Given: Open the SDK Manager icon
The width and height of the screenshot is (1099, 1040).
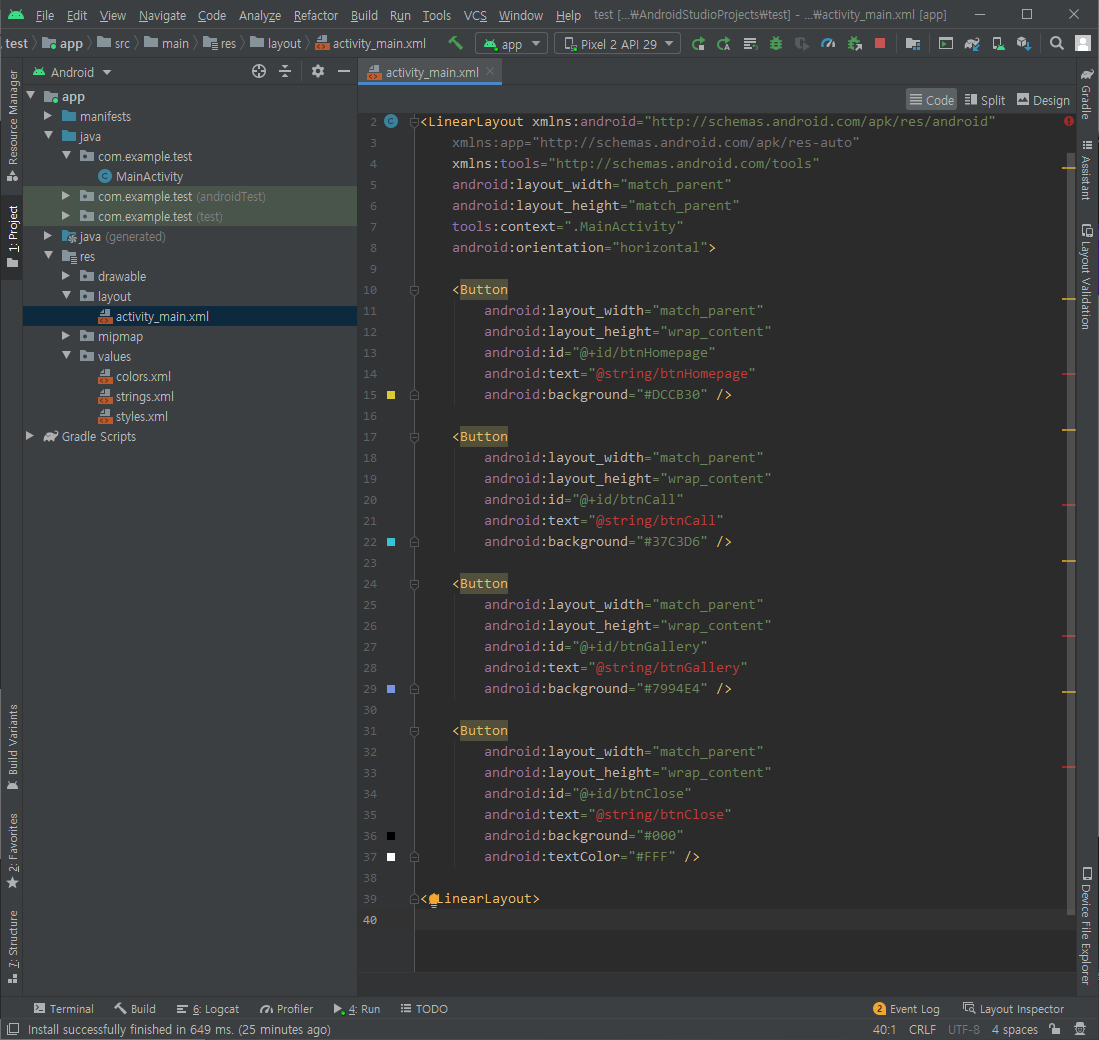Looking at the screenshot, I should coord(1024,43).
